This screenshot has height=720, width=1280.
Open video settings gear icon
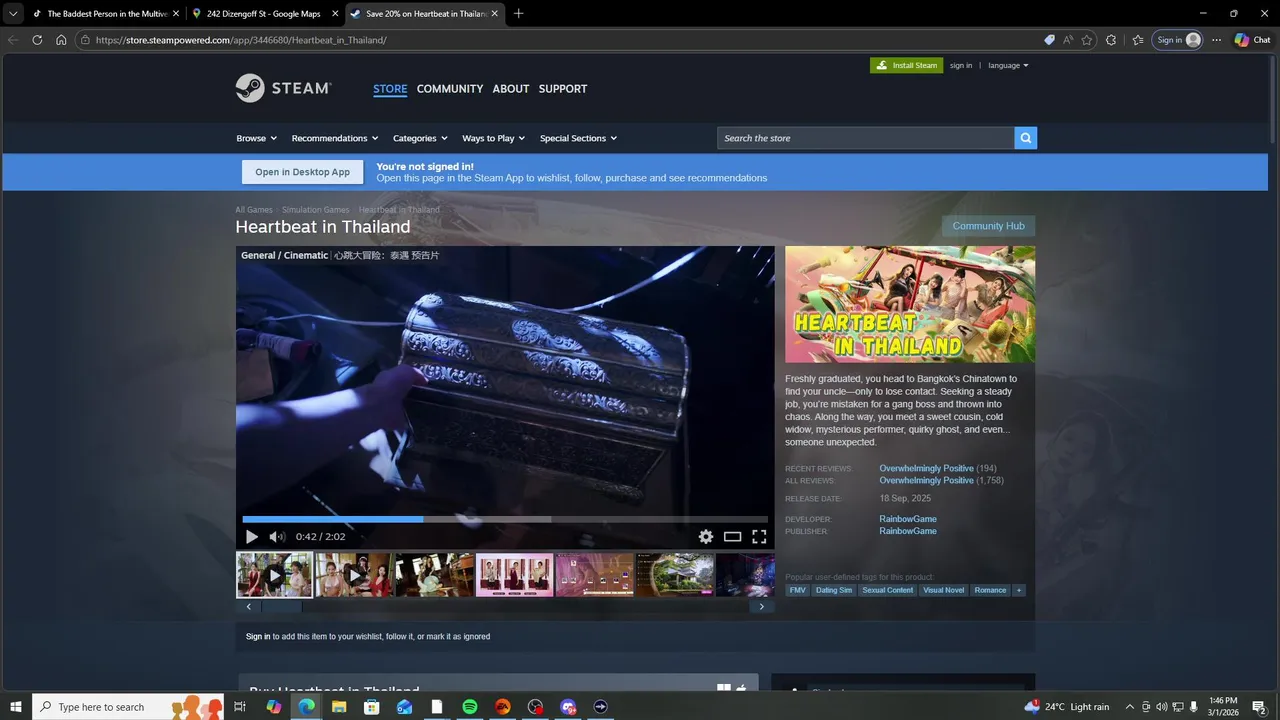point(706,537)
